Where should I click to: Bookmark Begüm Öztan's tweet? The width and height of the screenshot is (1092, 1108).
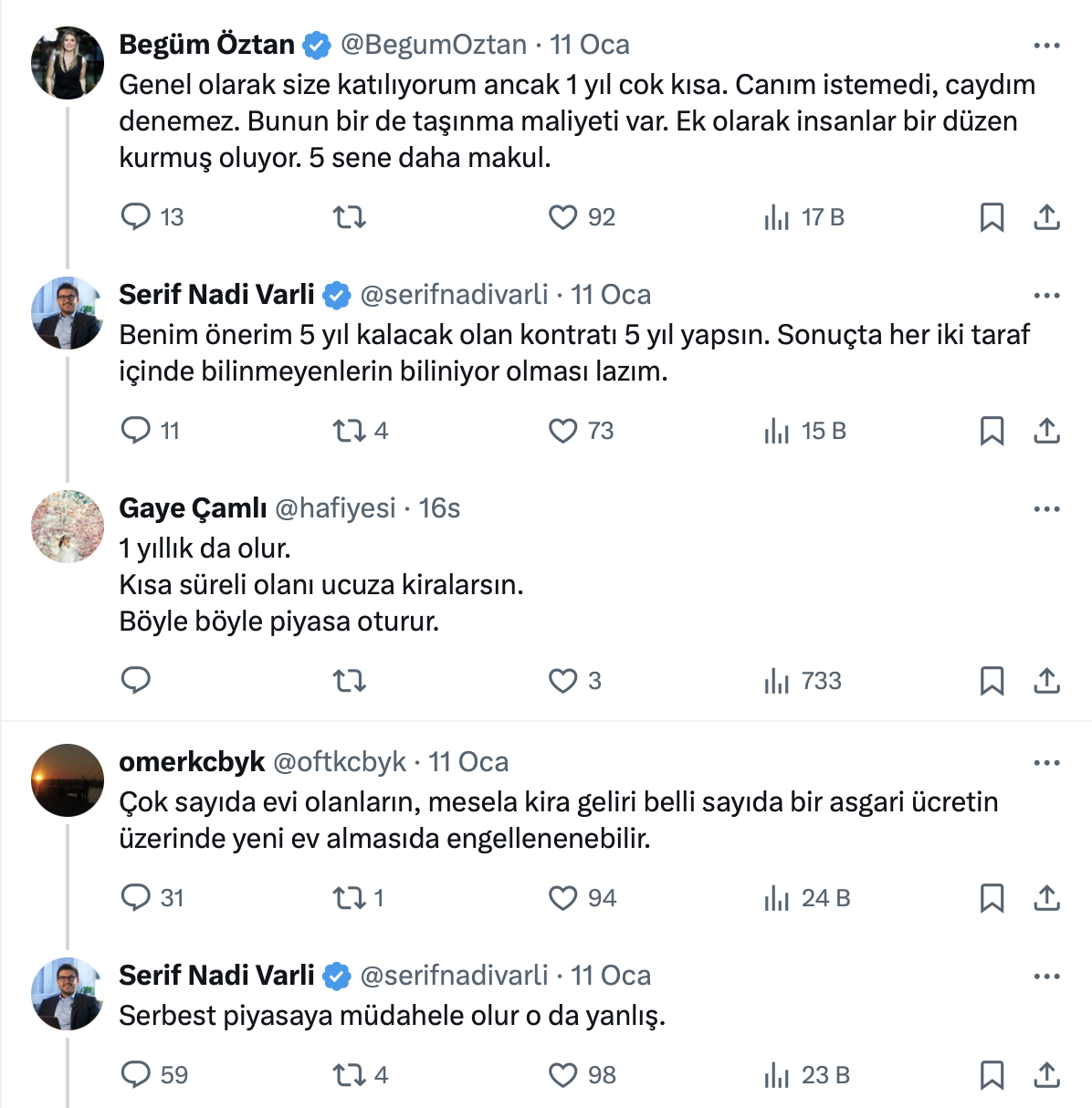coord(992,217)
